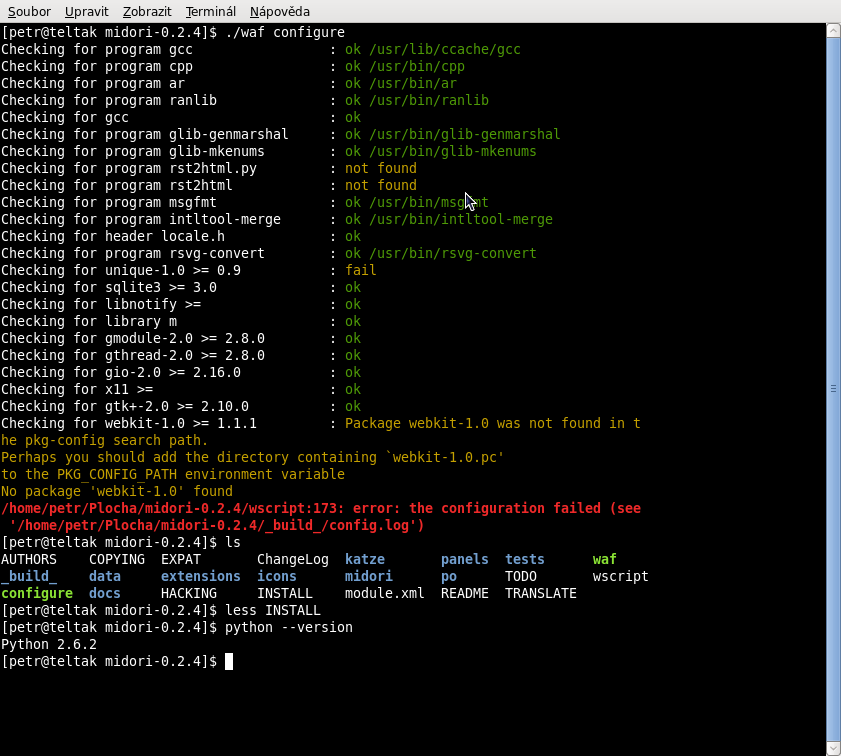Click the path /usr/bin/ranlib
Screen dimensions: 841x756
point(429,100)
